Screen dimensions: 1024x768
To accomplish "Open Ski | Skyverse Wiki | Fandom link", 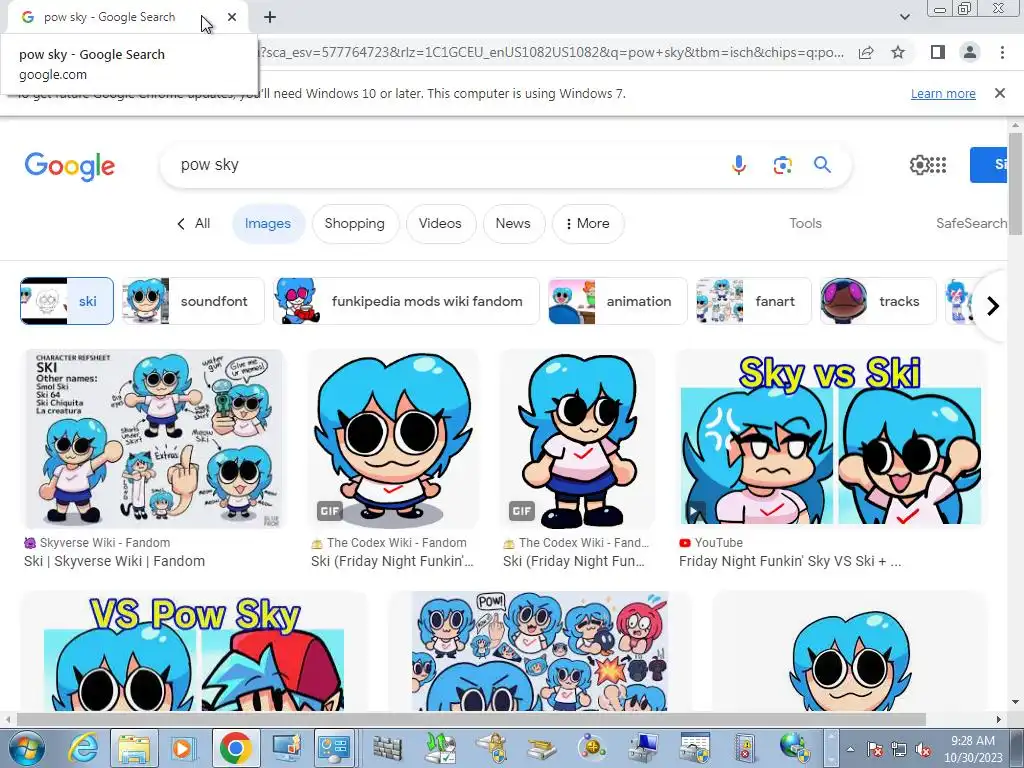I will 114,561.
